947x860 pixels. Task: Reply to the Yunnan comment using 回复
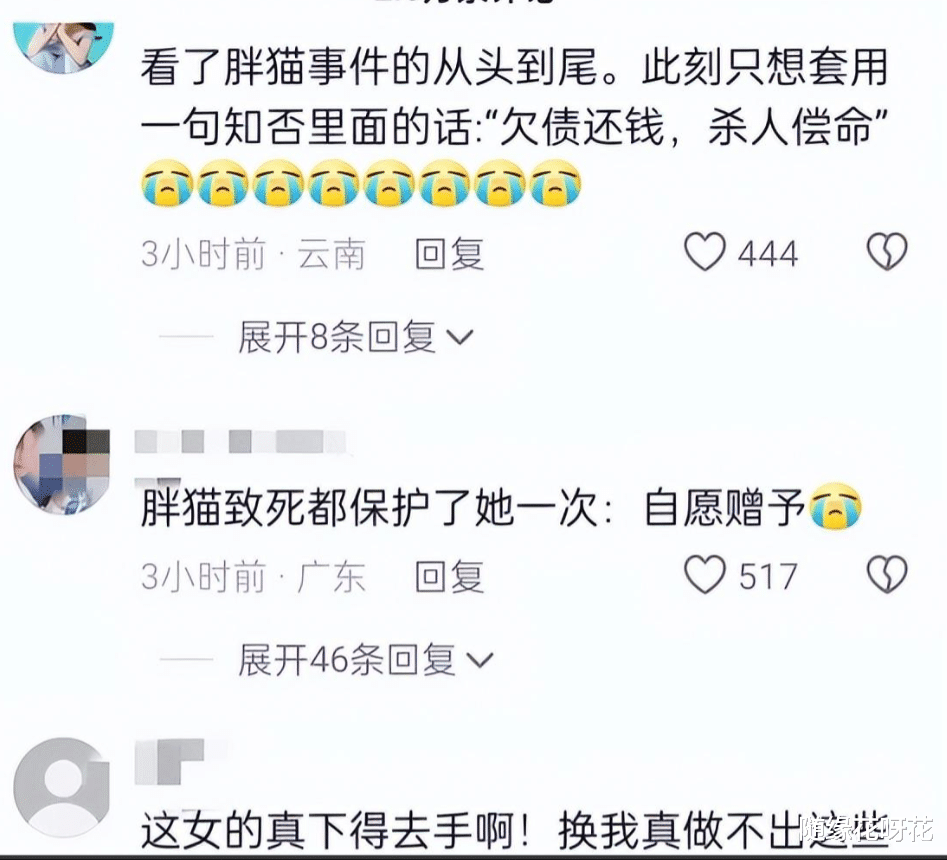tap(449, 254)
